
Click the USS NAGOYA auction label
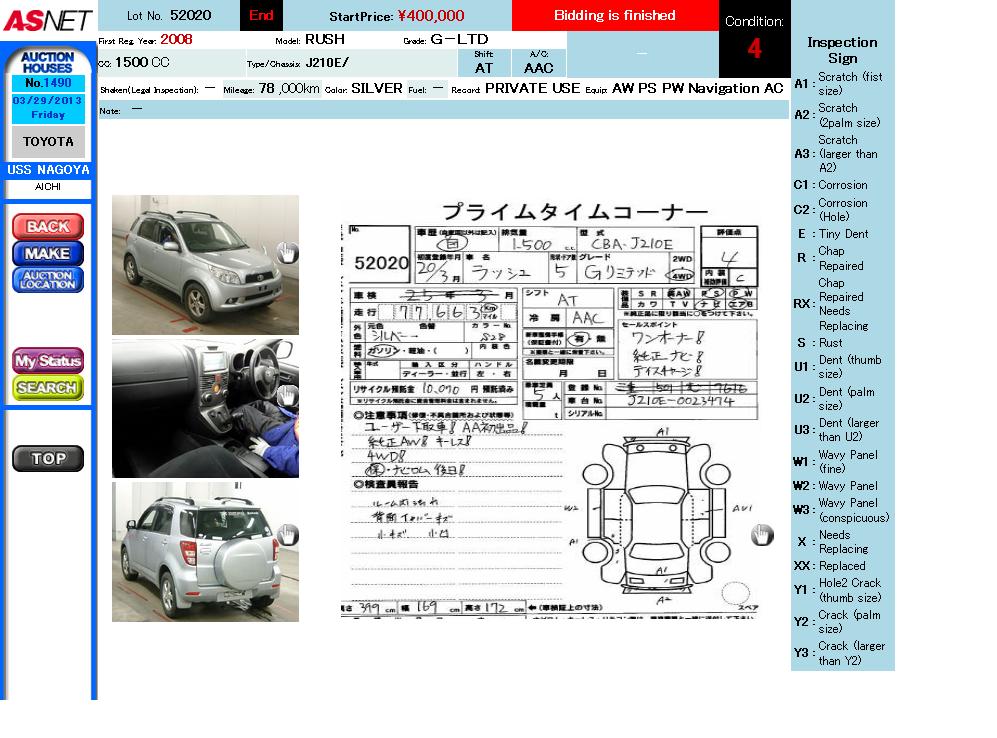pos(48,170)
